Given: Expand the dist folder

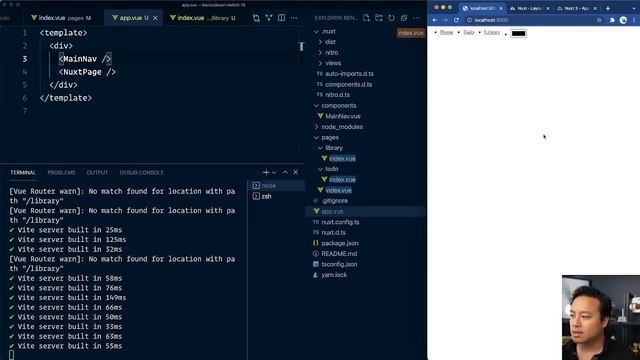Looking at the screenshot, I should 330,42.
